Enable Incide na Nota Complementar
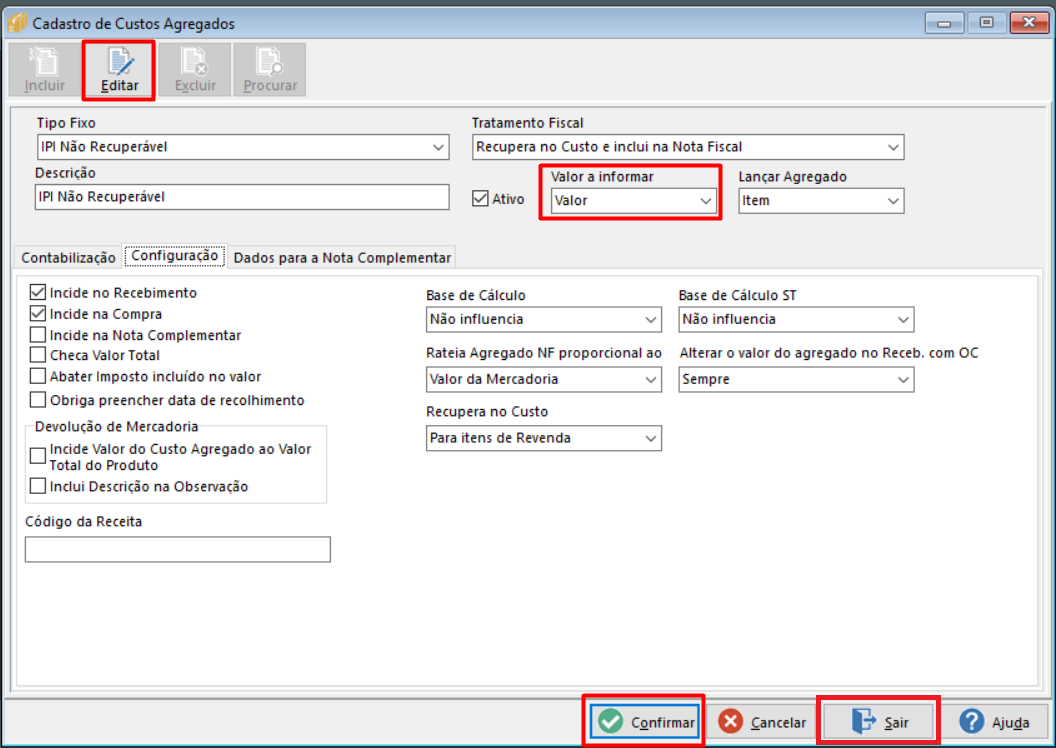 (x=38, y=335)
